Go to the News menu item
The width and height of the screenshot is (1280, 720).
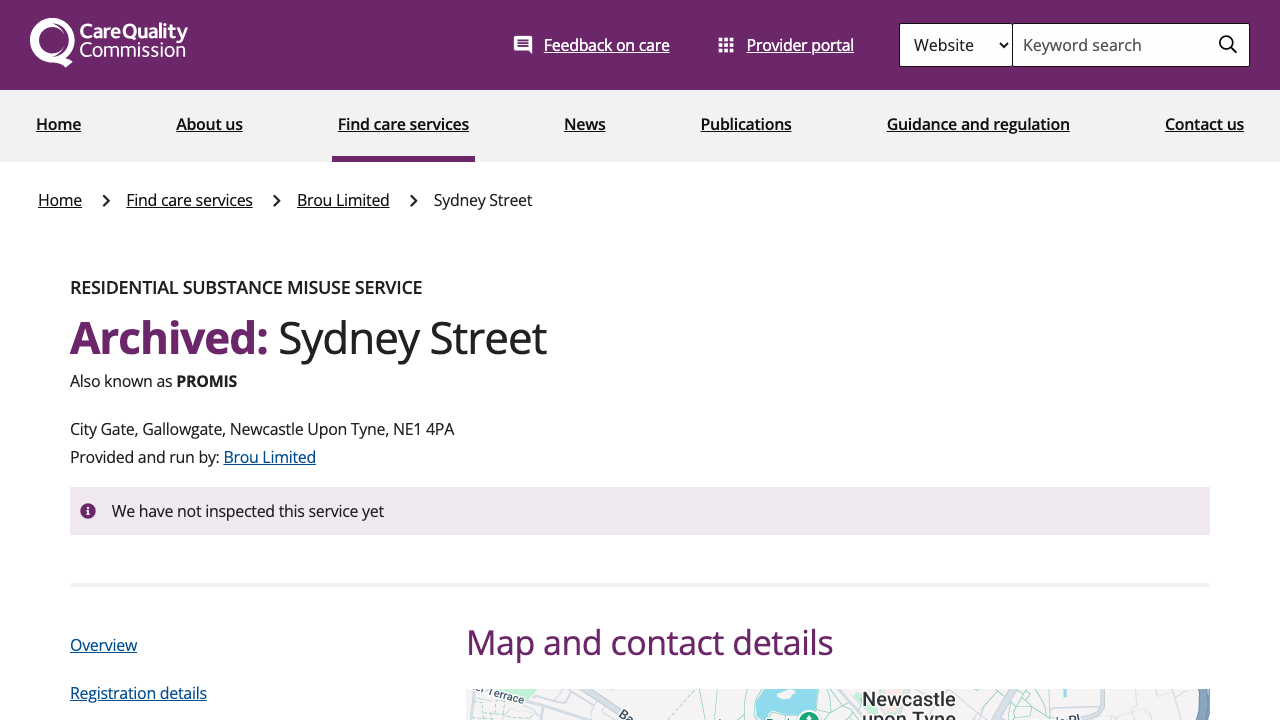584,124
